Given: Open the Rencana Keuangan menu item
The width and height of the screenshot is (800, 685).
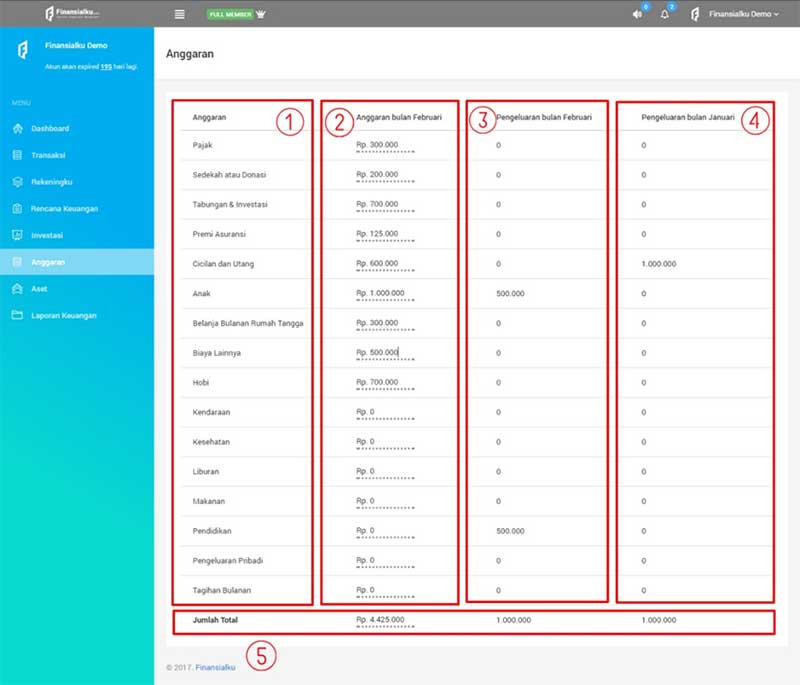Looking at the screenshot, I should [x=64, y=209].
